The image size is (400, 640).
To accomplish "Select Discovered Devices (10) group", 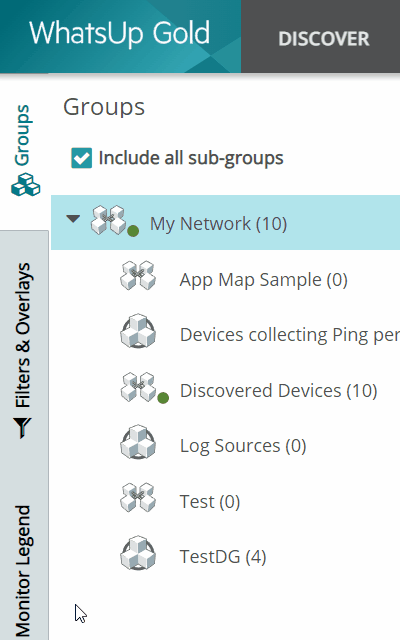I will coord(278,391).
